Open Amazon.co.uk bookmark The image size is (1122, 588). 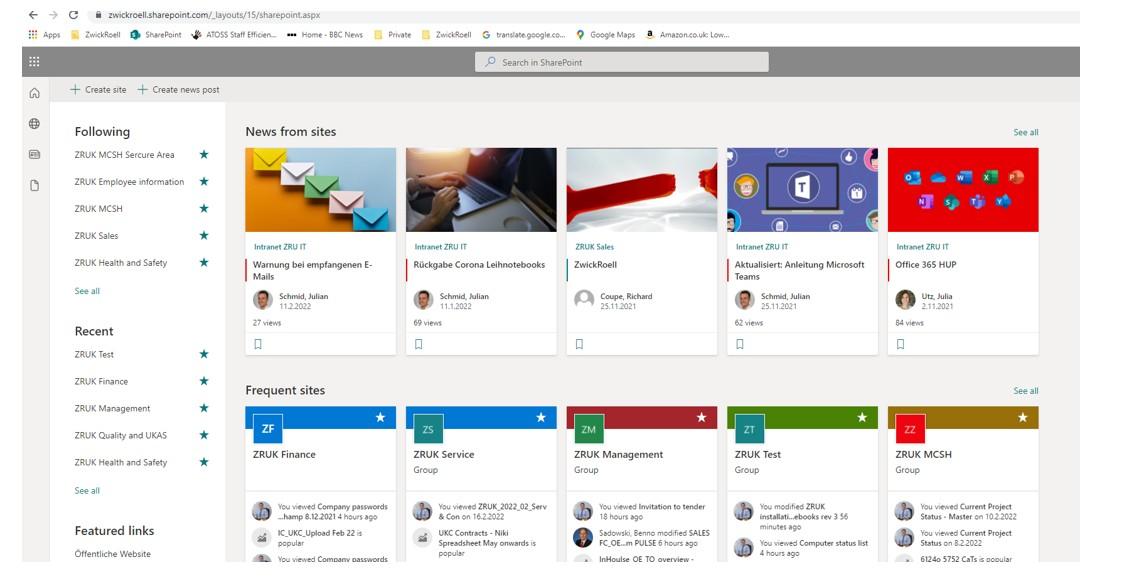(688, 34)
